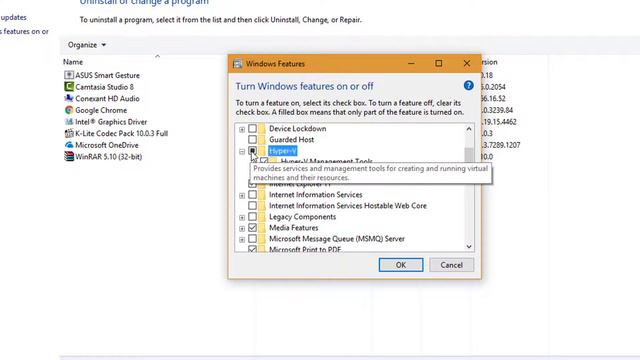
Task: Open the 'features on or' sidebar link
Action: point(24,31)
